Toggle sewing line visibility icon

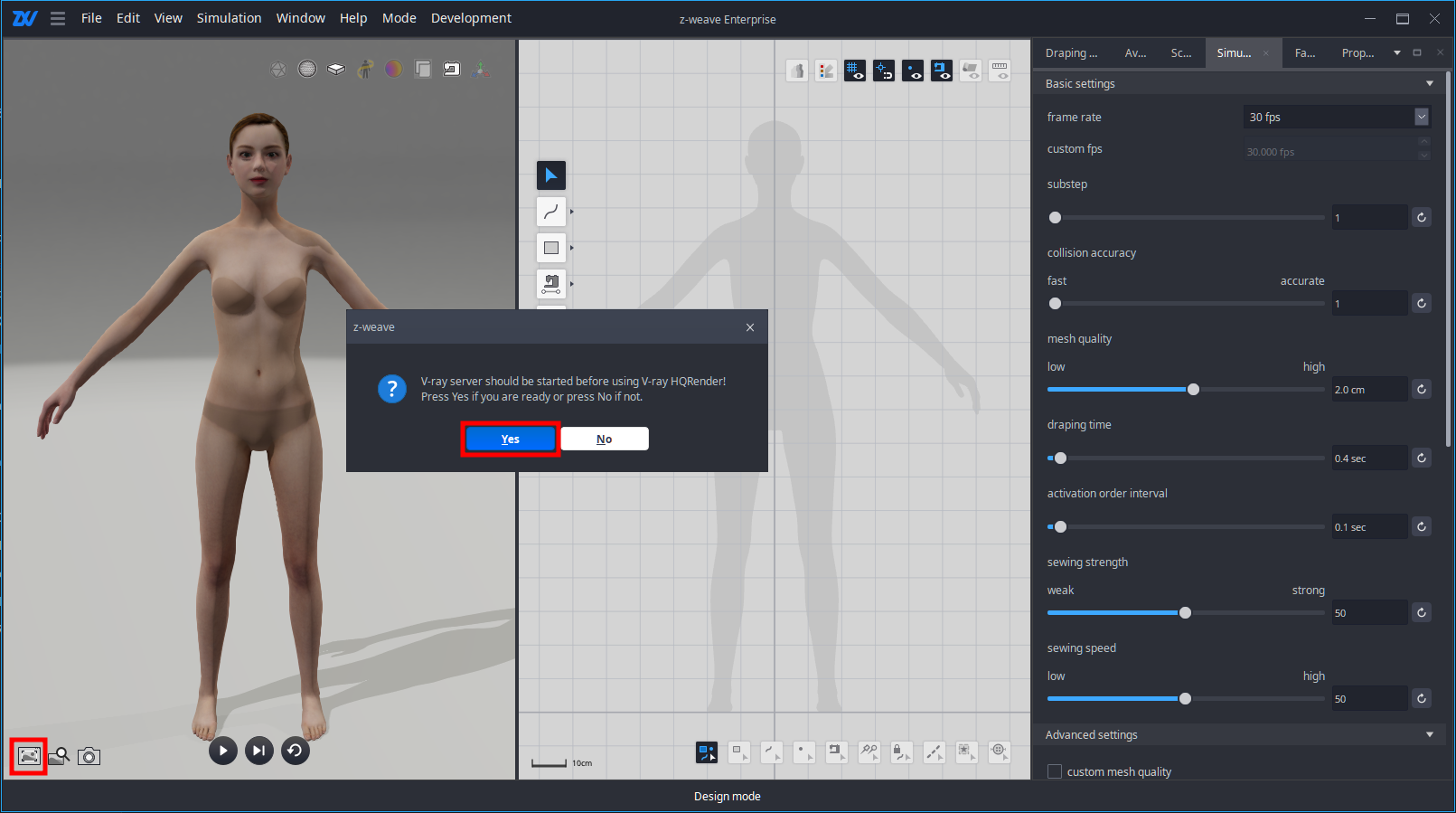942,71
